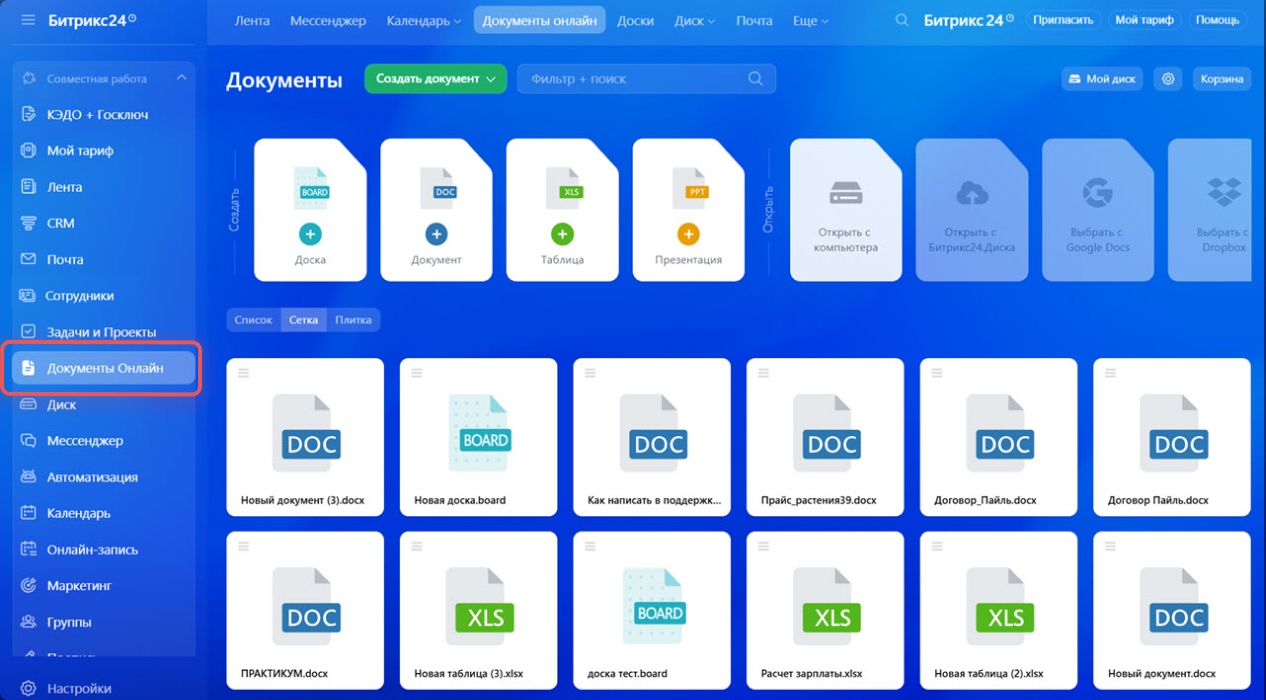Click the Мессенджер chat icon in the sidebar
This screenshot has width=1266, height=700.
tap(28, 440)
